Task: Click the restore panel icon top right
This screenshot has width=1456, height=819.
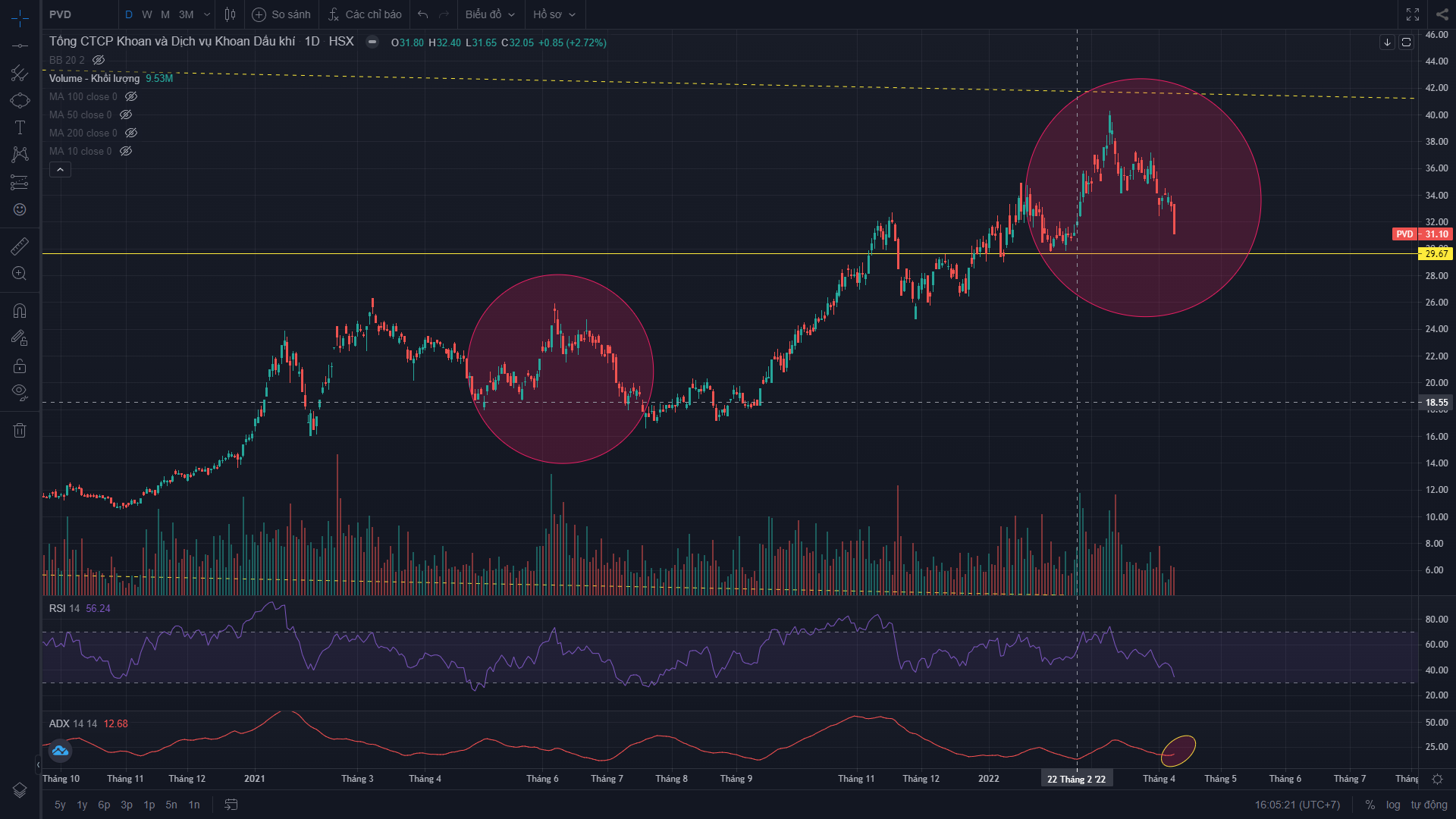Action: (1406, 42)
